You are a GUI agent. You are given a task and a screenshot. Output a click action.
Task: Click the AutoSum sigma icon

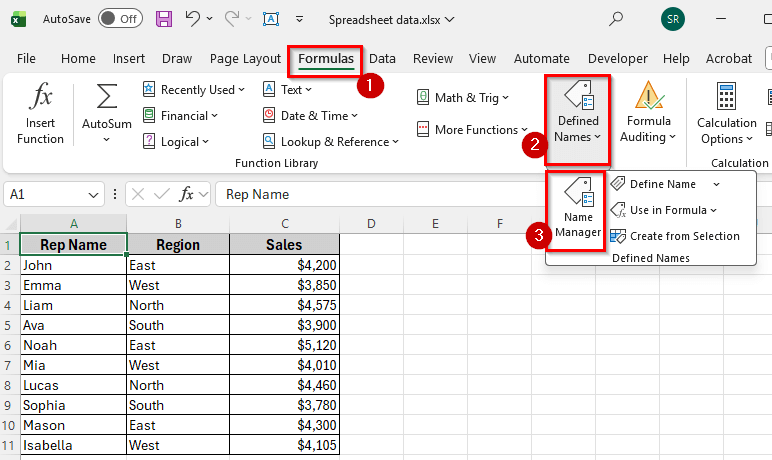(106, 96)
